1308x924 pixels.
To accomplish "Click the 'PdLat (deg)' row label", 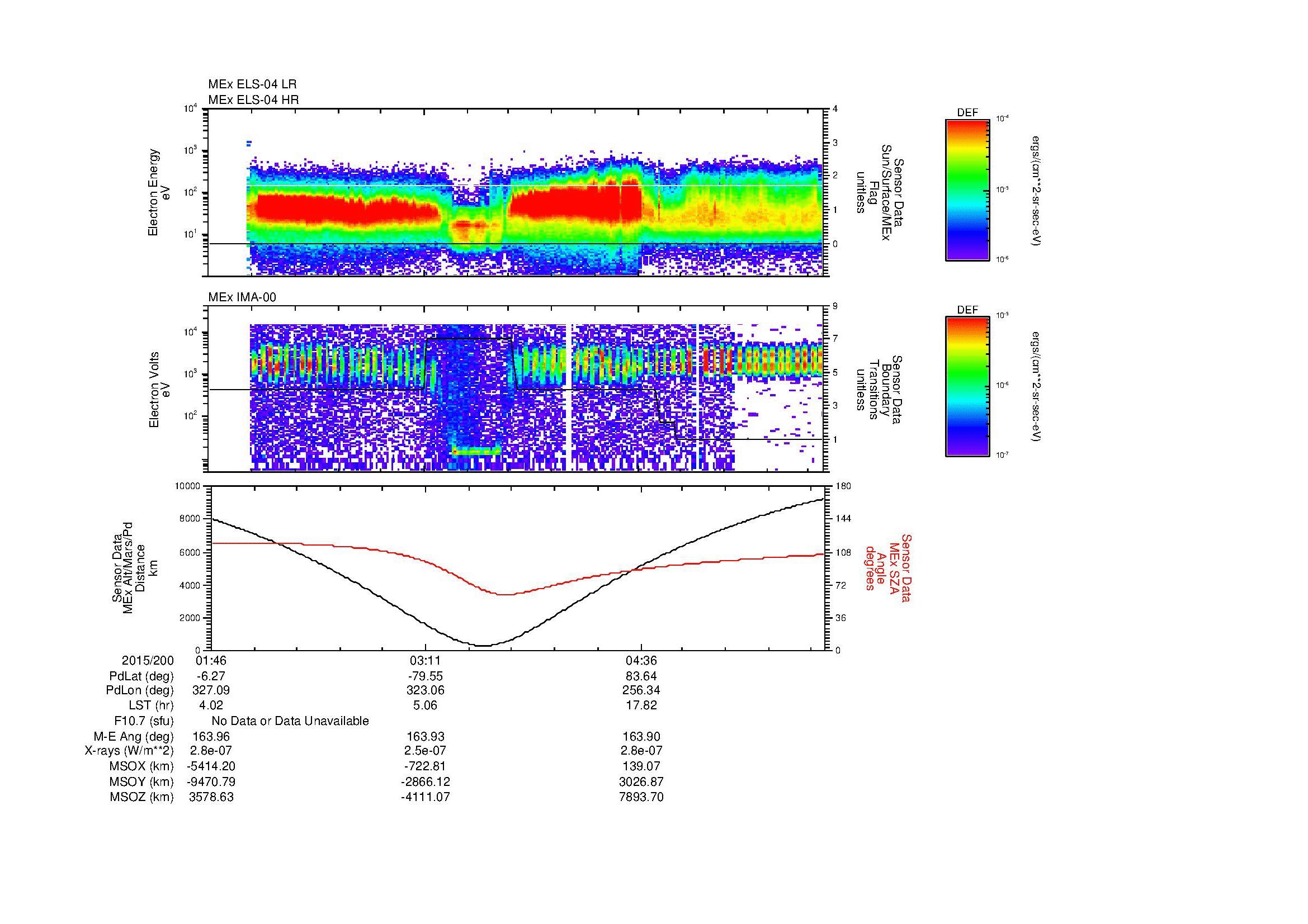I will (x=141, y=676).
